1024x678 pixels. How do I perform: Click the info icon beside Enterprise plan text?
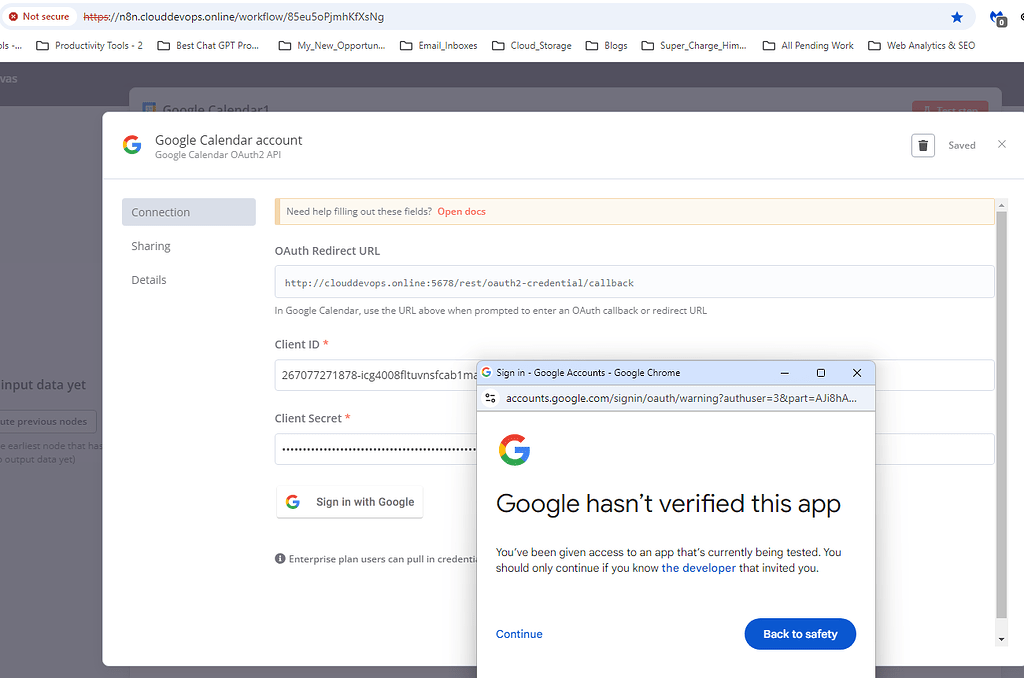click(x=280, y=558)
